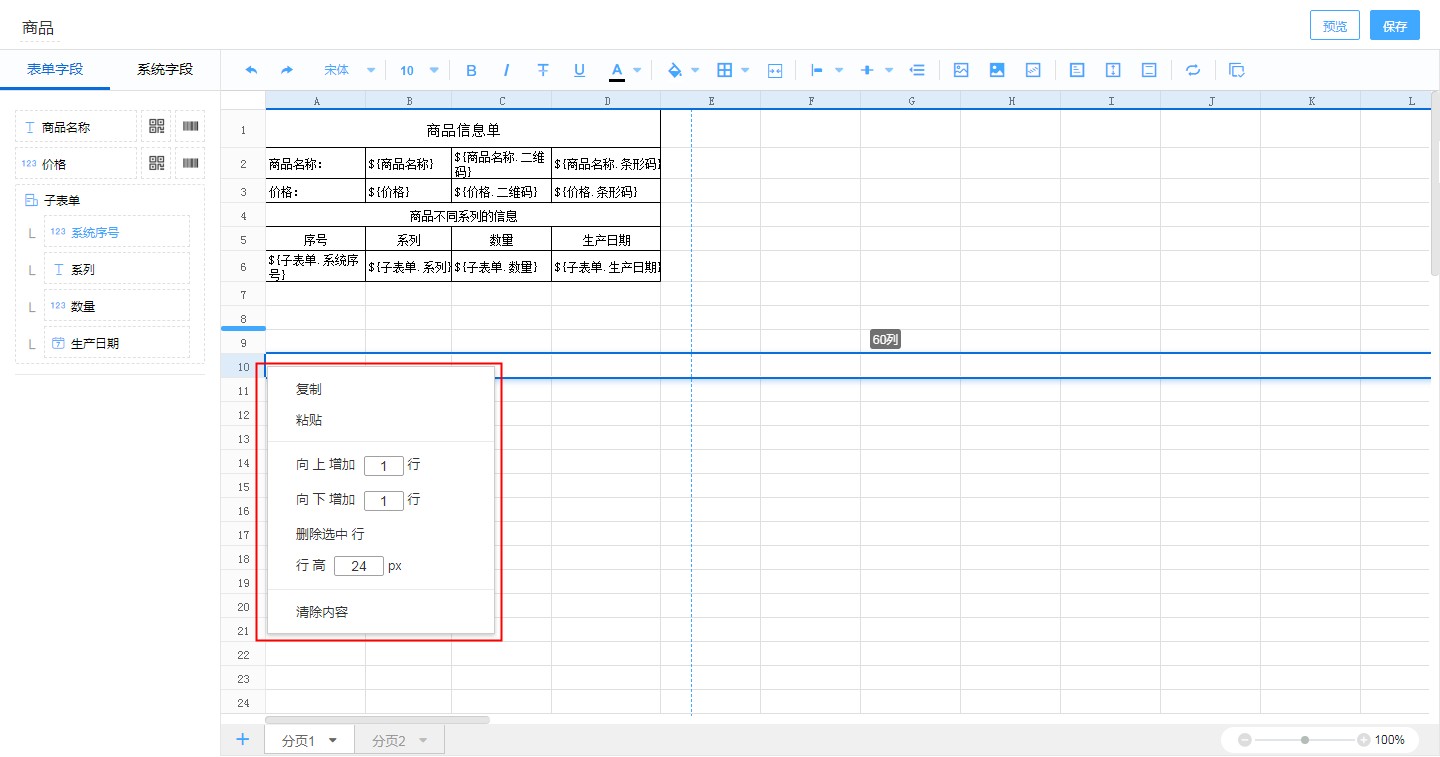This screenshot has width=1440, height=757.
Task: Open the 分页1 page dropdown arrow
Action: point(332,740)
